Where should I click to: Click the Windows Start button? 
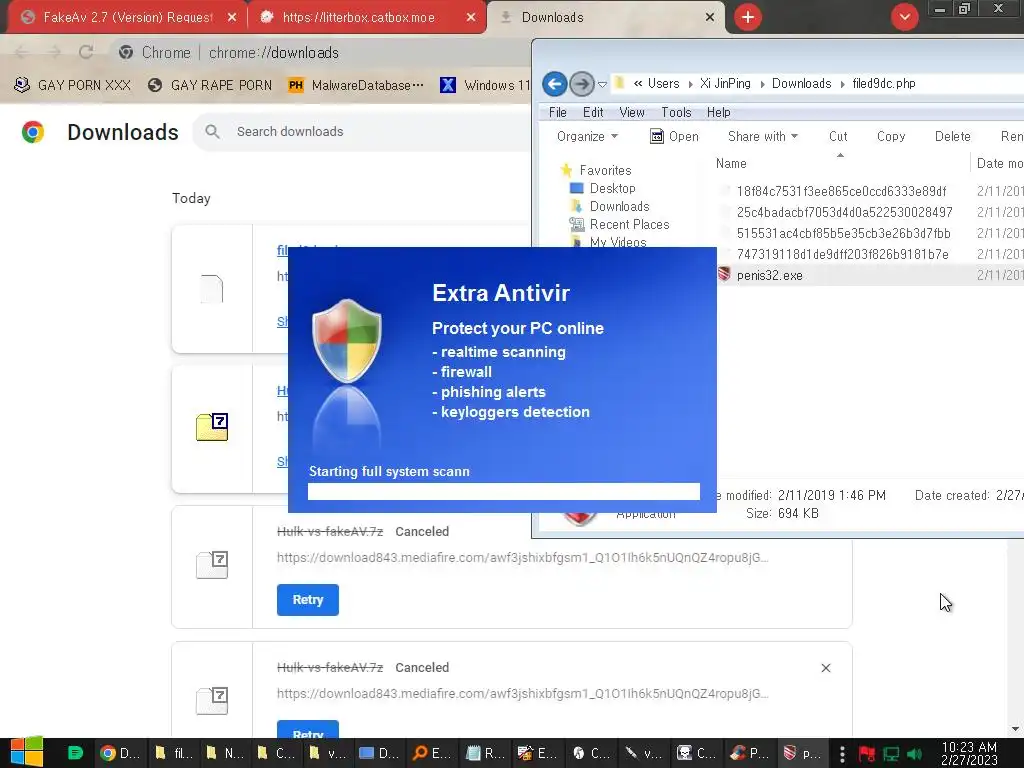(26, 753)
